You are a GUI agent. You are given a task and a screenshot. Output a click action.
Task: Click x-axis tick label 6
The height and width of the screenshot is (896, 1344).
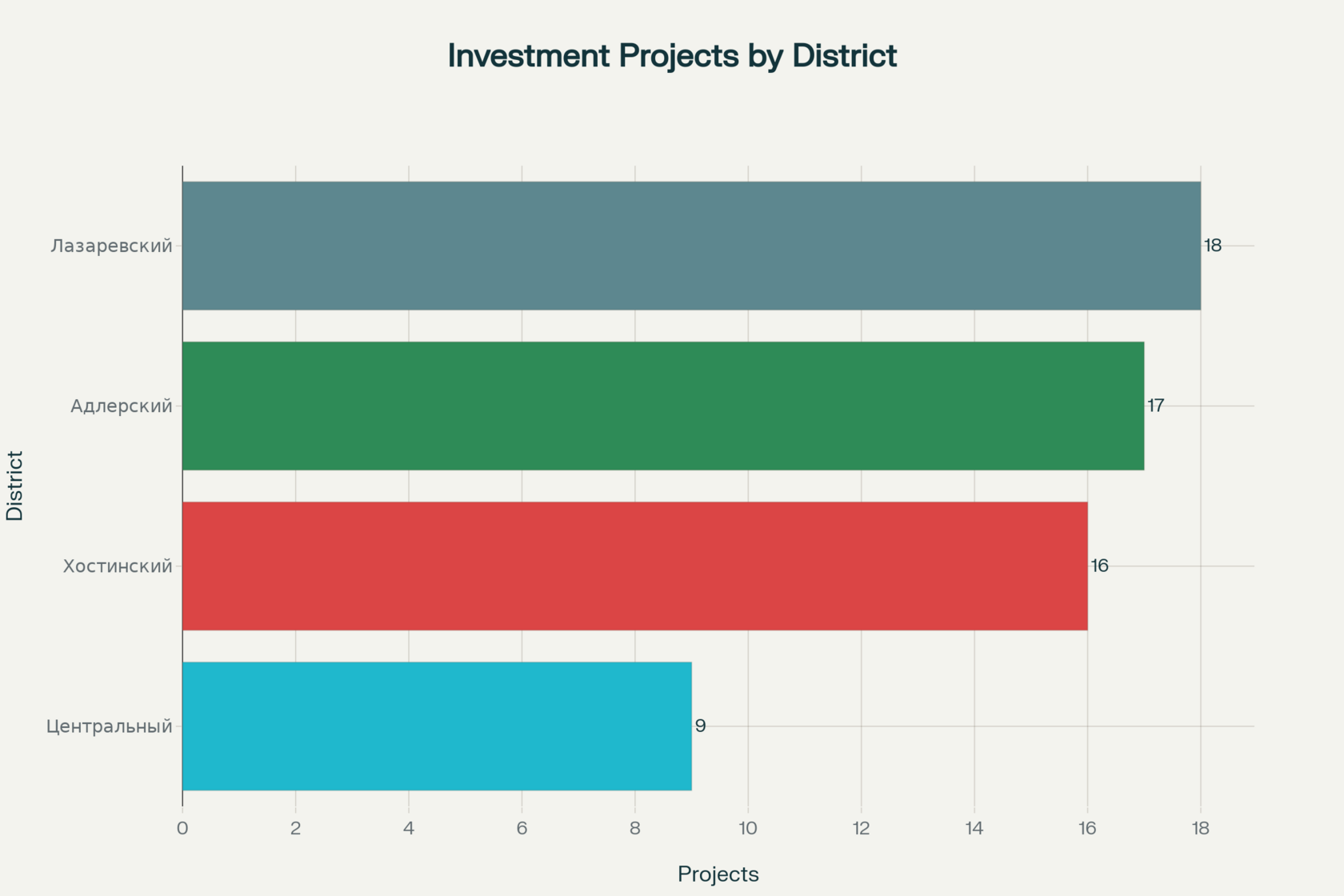point(522,828)
